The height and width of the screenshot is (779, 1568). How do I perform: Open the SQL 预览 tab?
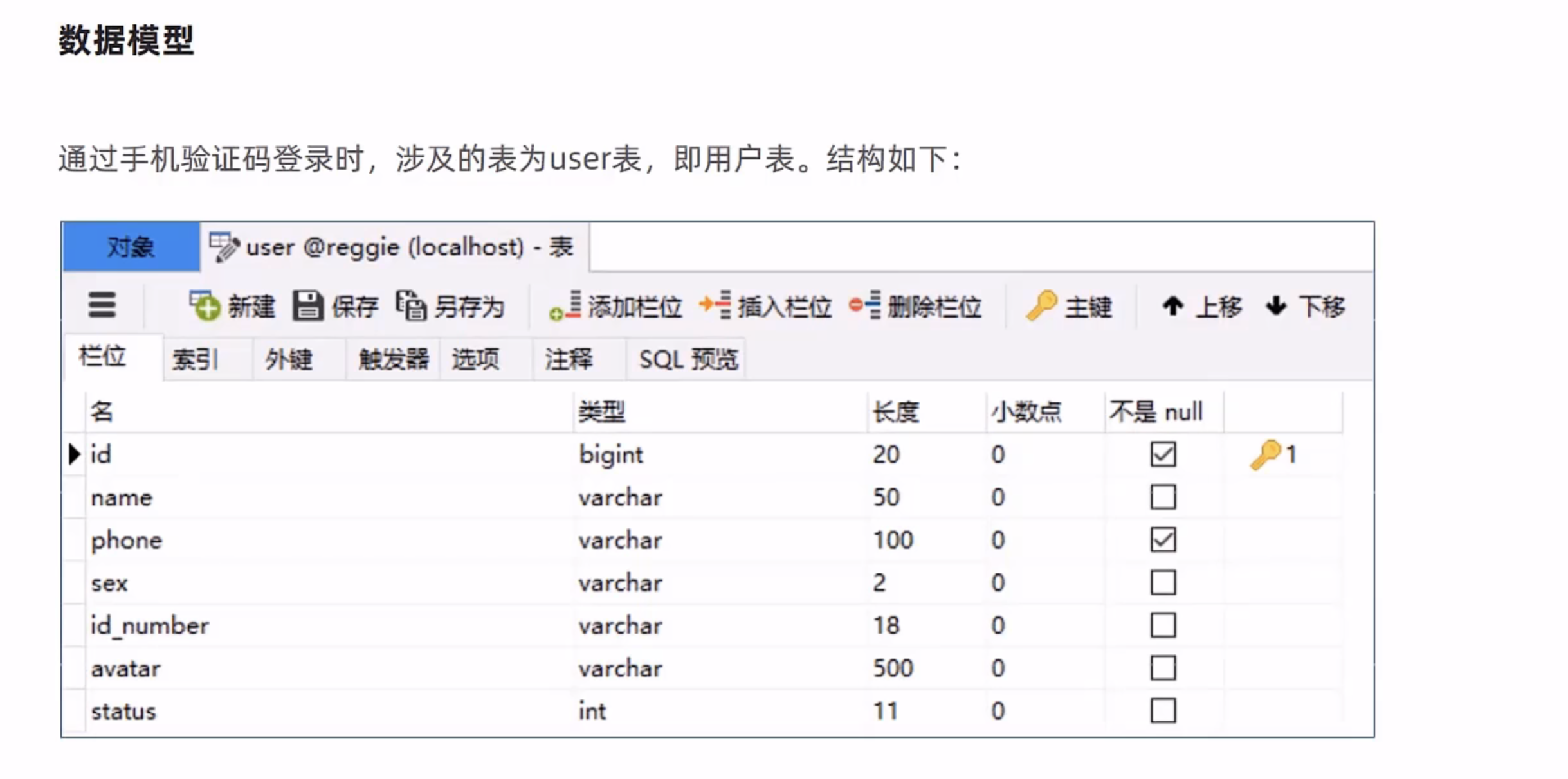[688, 359]
